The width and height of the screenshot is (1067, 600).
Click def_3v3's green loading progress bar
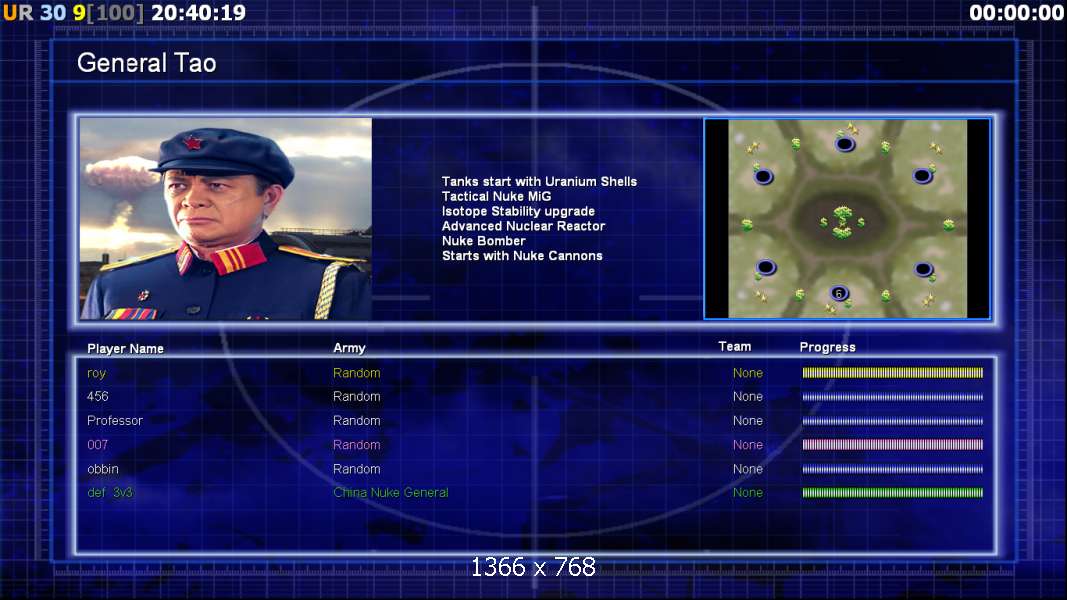pos(893,493)
